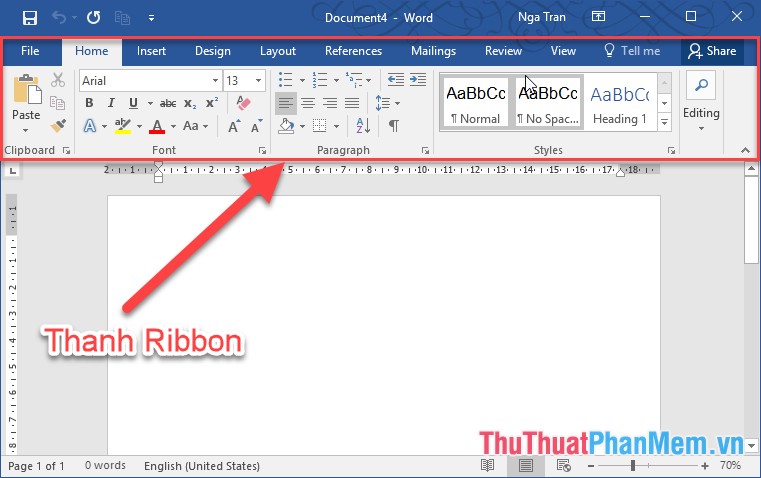Toggle Center paragraph alignment

[x=308, y=103]
